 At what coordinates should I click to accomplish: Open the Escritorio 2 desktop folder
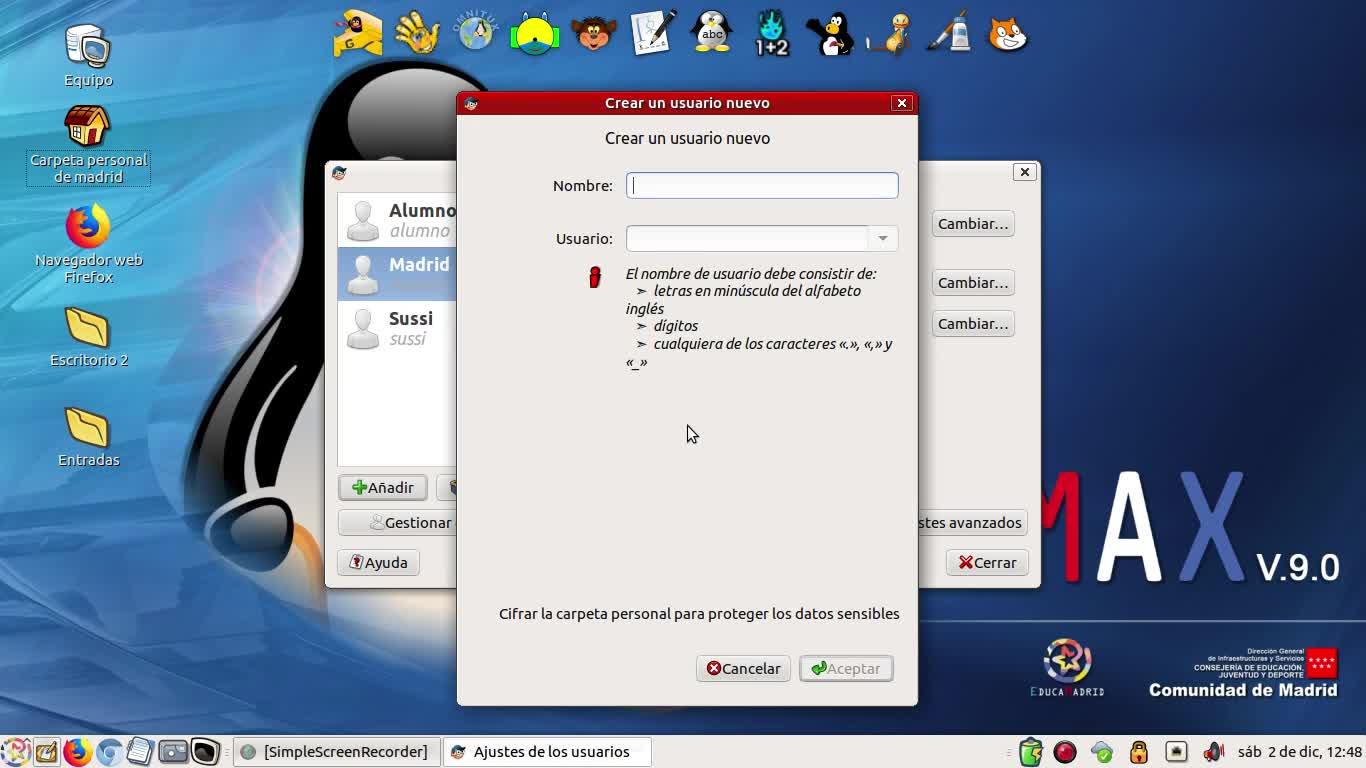pos(88,337)
